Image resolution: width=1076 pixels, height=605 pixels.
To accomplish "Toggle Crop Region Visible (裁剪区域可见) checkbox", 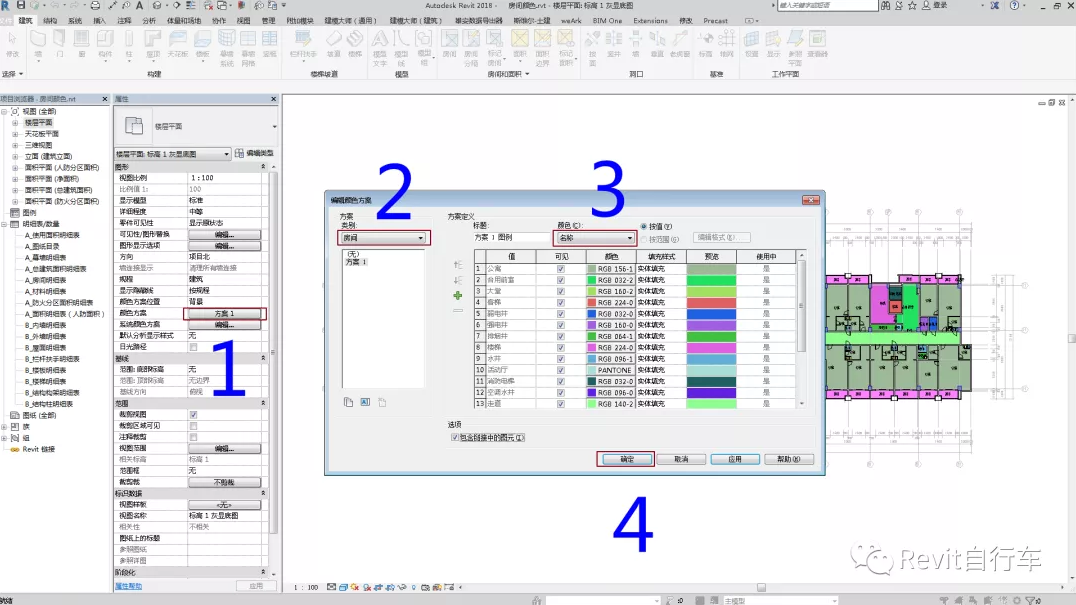I will [x=194, y=426].
